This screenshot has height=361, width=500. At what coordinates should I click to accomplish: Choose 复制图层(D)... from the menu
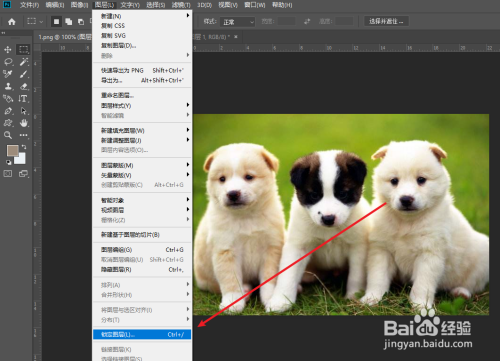[142, 45]
